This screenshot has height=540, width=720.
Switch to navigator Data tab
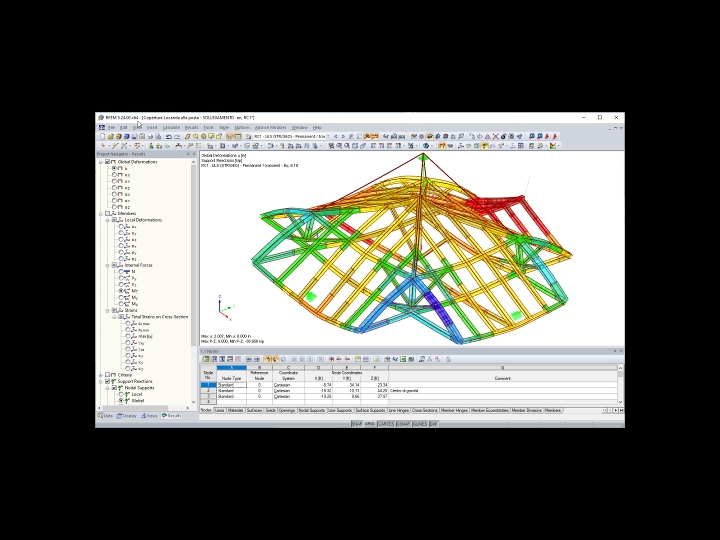coord(105,416)
